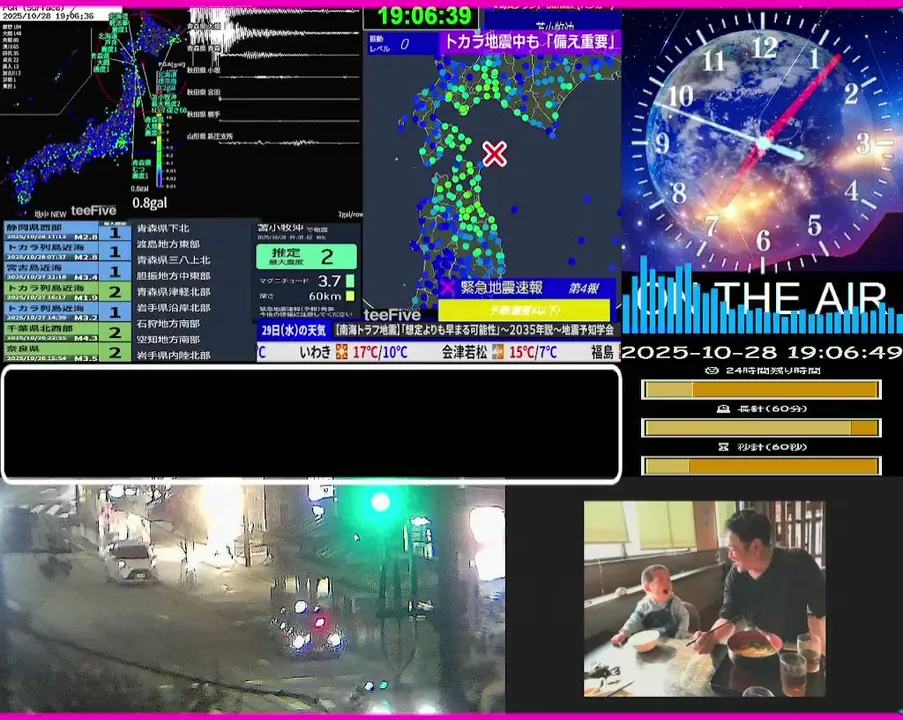Click the green square beside magnitude 3.7
The width and height of the screenshot is (903, 720).
[x=350, y=281]
